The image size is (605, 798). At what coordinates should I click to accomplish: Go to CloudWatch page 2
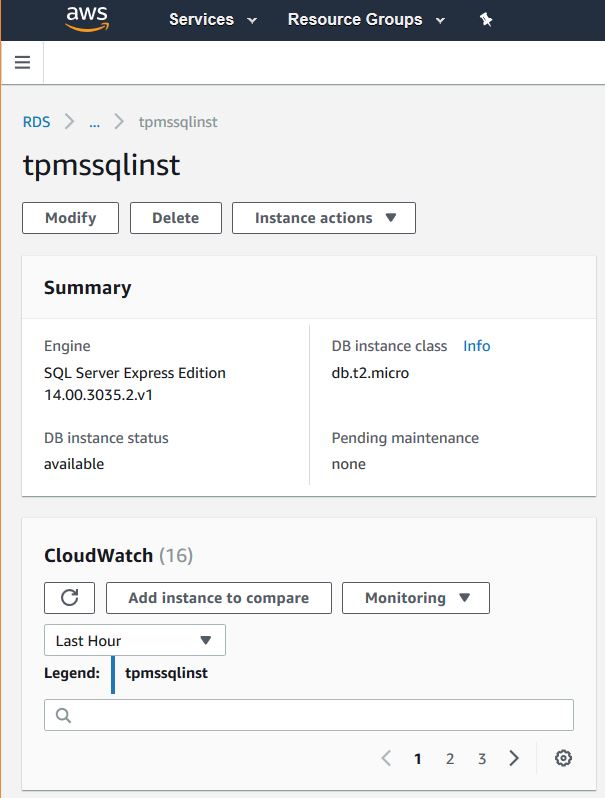450,759
